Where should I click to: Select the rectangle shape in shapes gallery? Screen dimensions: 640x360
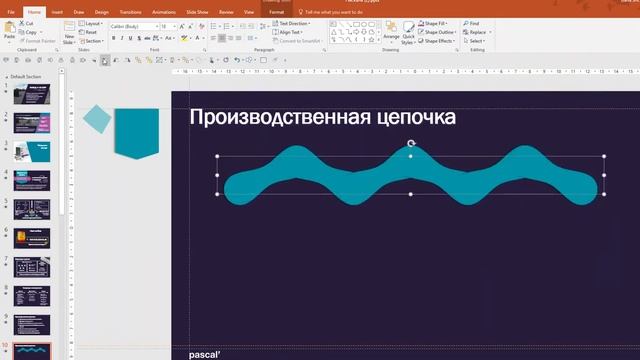[356, 24]
